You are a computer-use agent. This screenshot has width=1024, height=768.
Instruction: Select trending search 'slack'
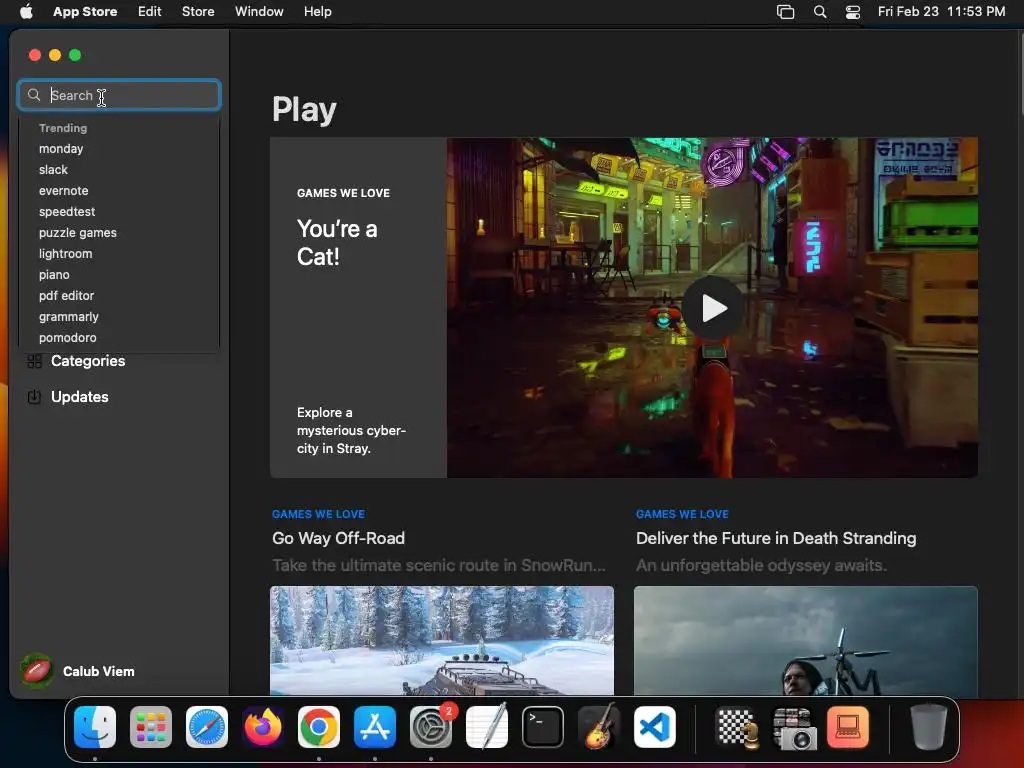point(53,170)
